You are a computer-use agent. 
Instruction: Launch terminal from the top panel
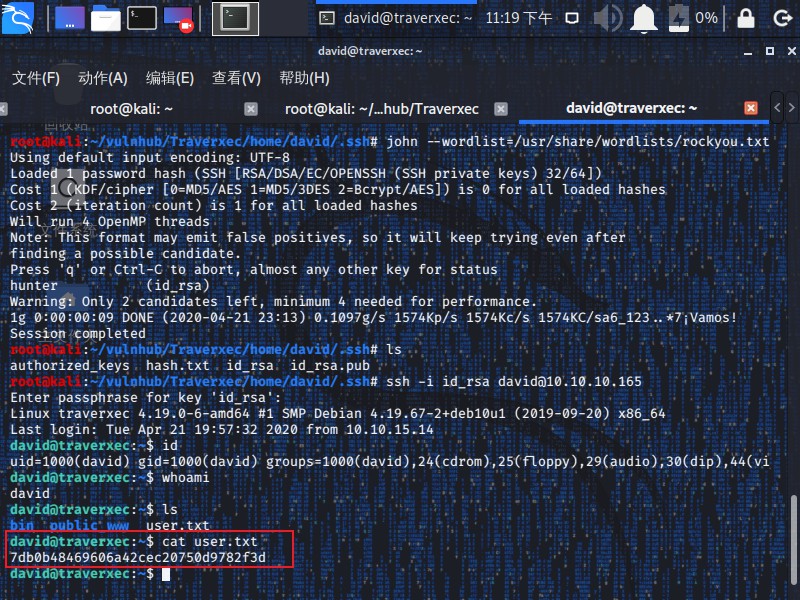[x=141, y=18]
